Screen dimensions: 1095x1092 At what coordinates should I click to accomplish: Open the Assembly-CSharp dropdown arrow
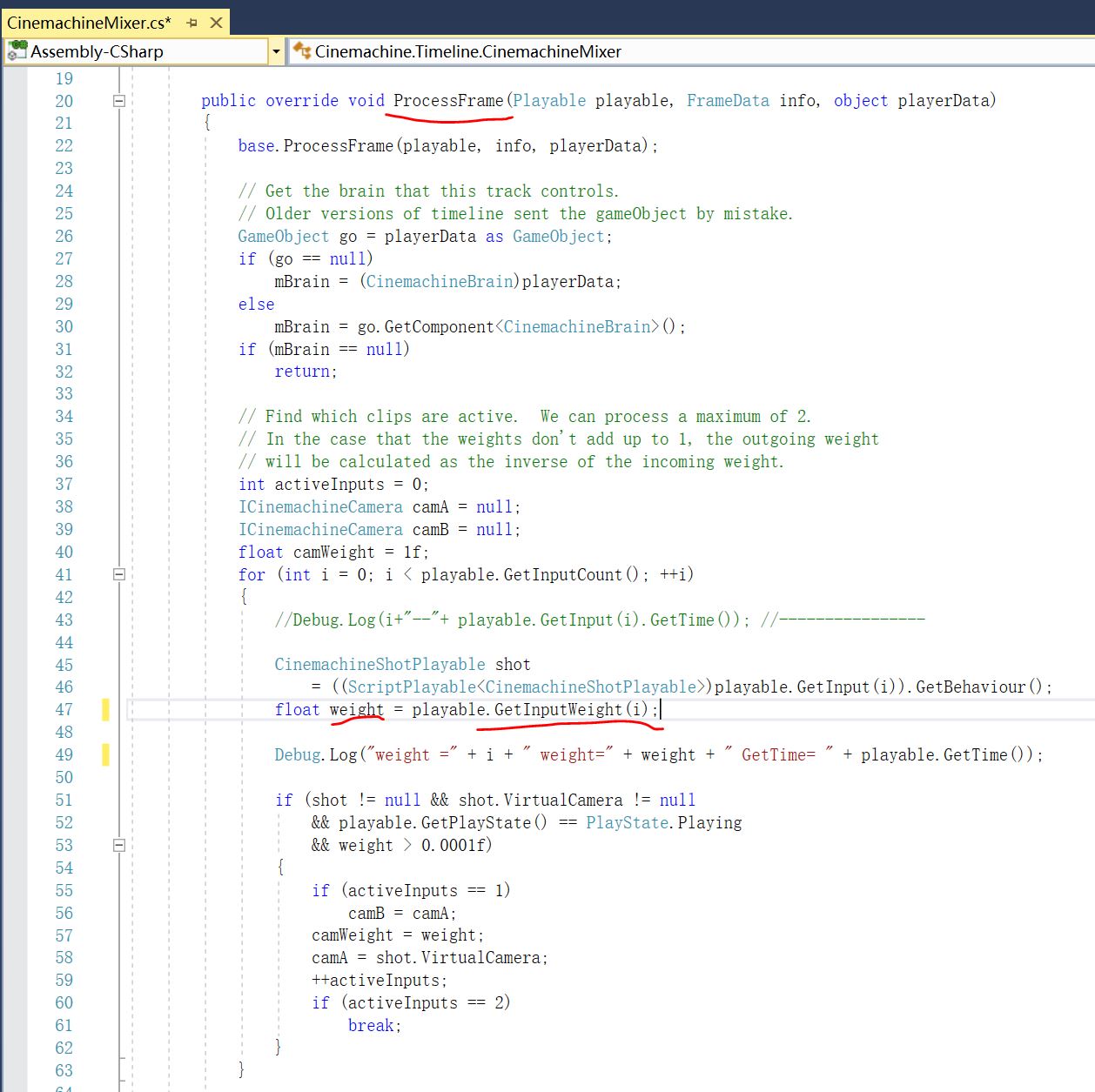tap(276, 51)
